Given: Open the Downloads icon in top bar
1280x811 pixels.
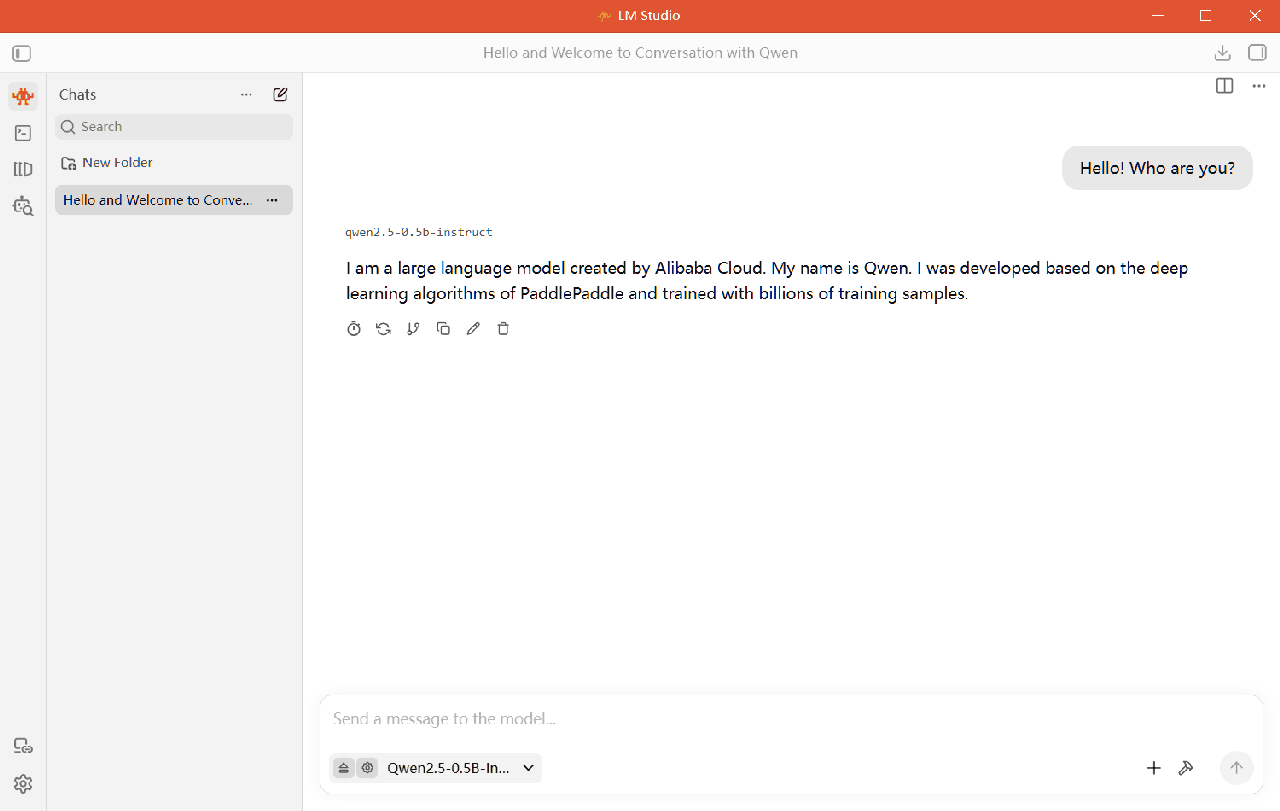Looking at the screenshot, I should [x=1222, y=53].
